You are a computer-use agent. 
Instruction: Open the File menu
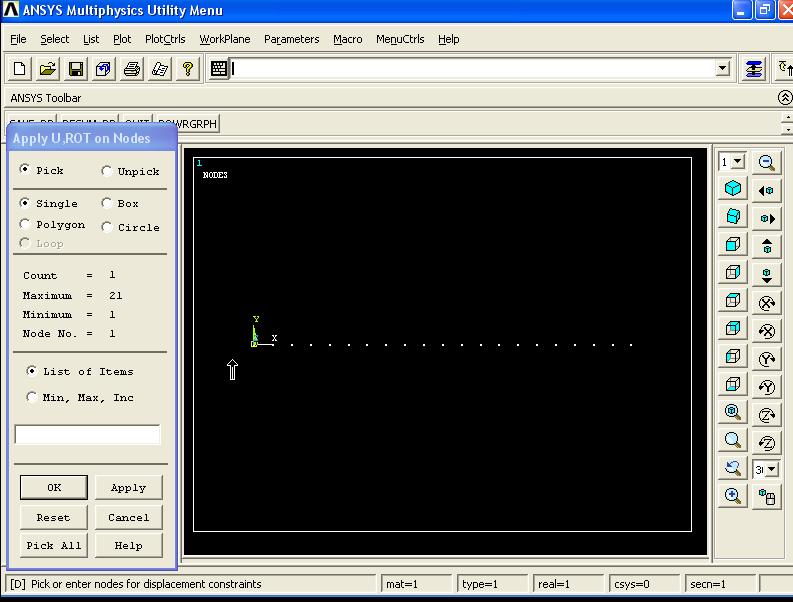coord(18,39)
